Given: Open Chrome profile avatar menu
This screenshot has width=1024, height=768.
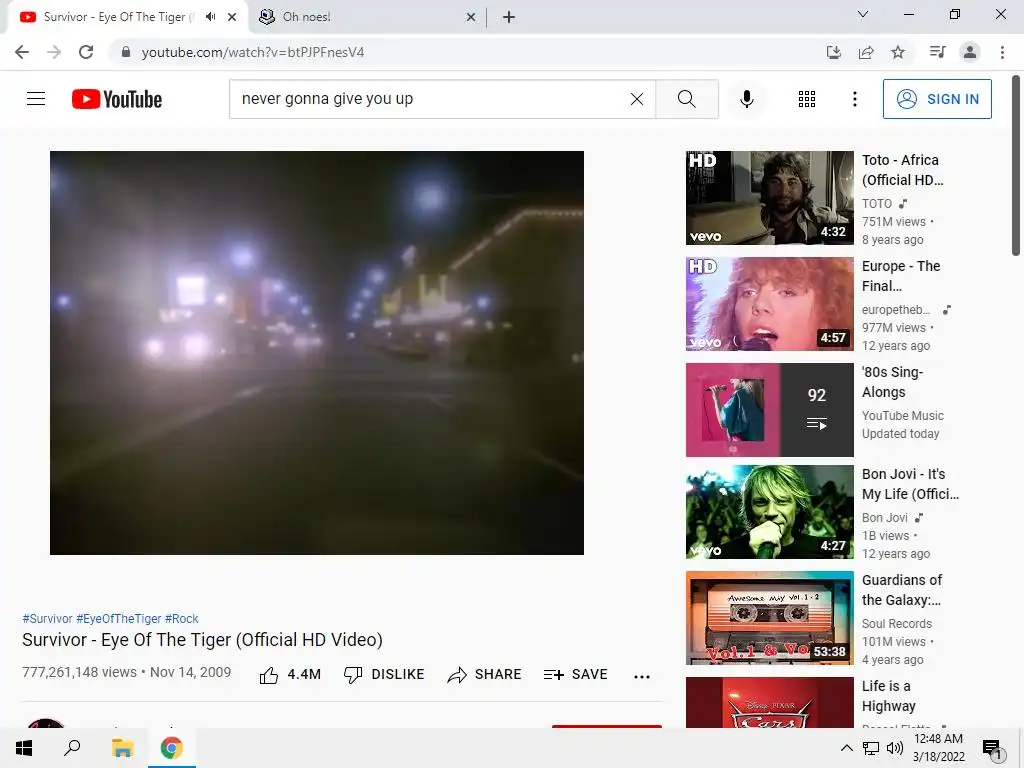Looking at the screenshot, I should [970, 52].
